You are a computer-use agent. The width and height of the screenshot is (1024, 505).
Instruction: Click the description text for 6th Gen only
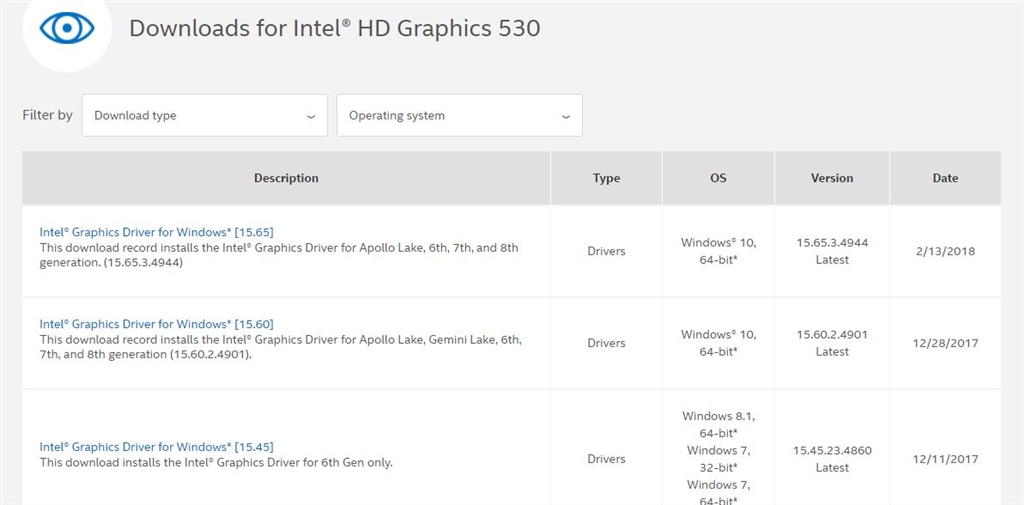(216, 463)
